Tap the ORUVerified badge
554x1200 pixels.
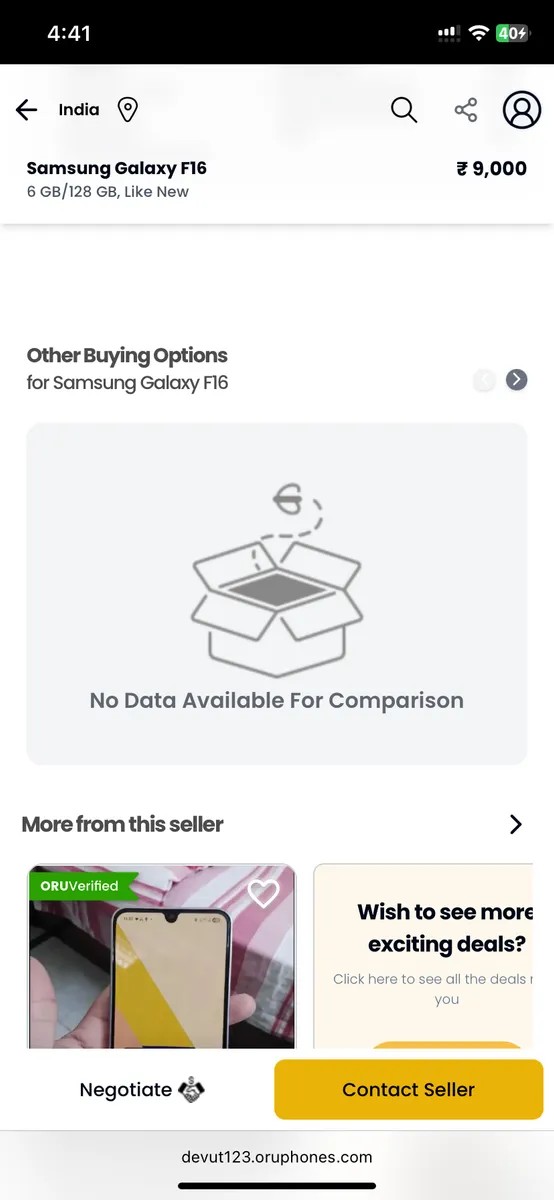point(81,886)
